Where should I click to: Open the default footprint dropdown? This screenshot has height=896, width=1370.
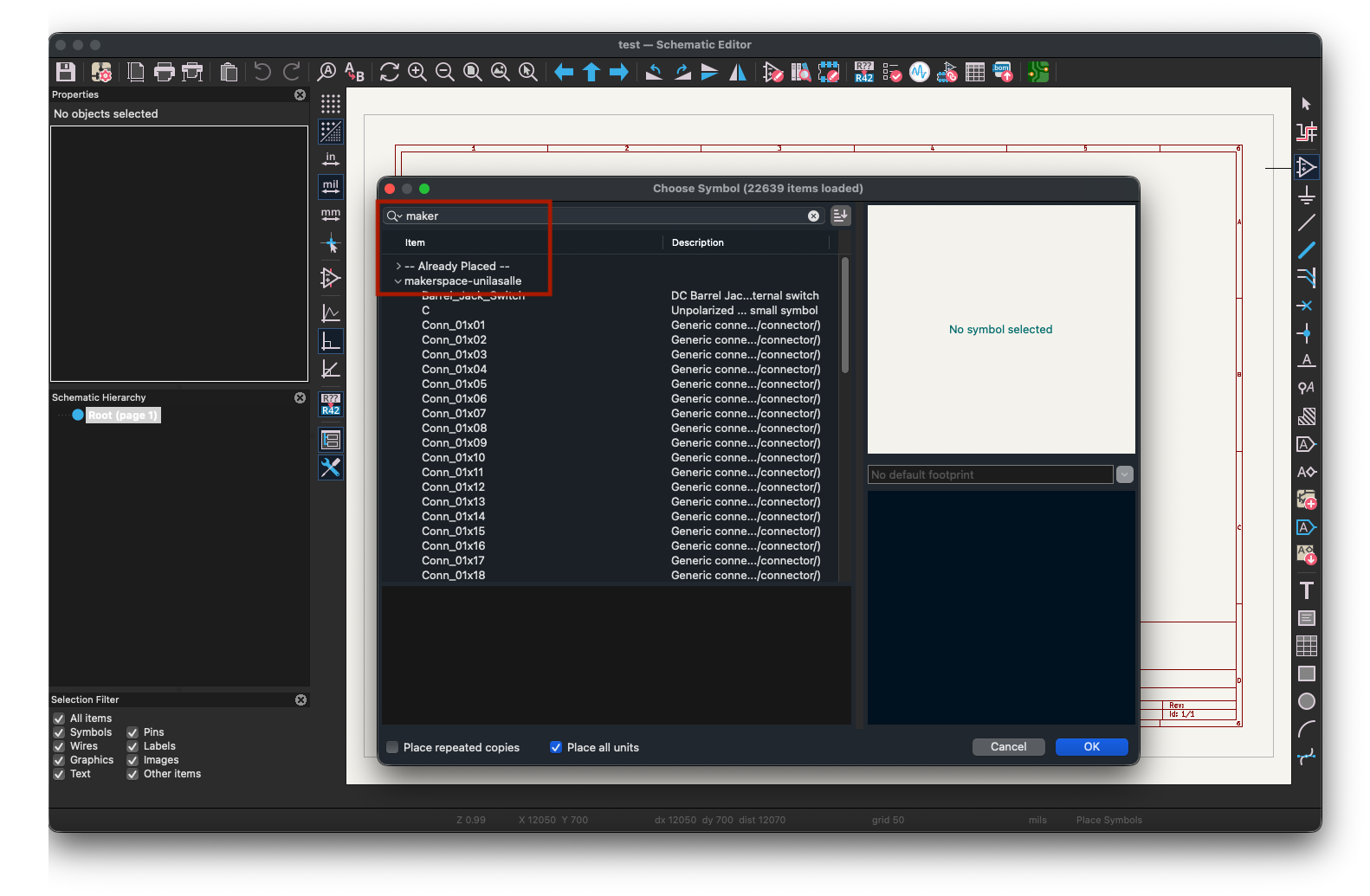[1124, 474]
